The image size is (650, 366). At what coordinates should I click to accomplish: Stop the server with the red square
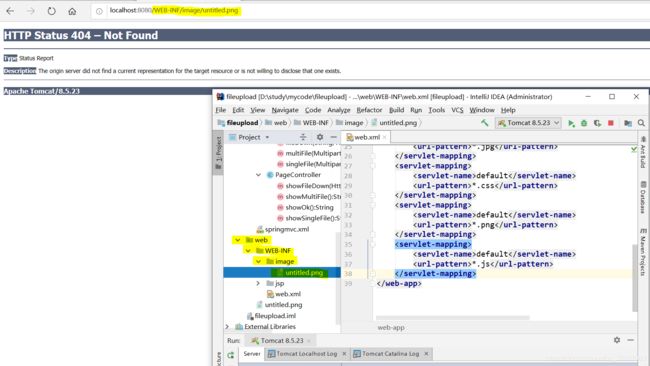[x=611, y=123]
